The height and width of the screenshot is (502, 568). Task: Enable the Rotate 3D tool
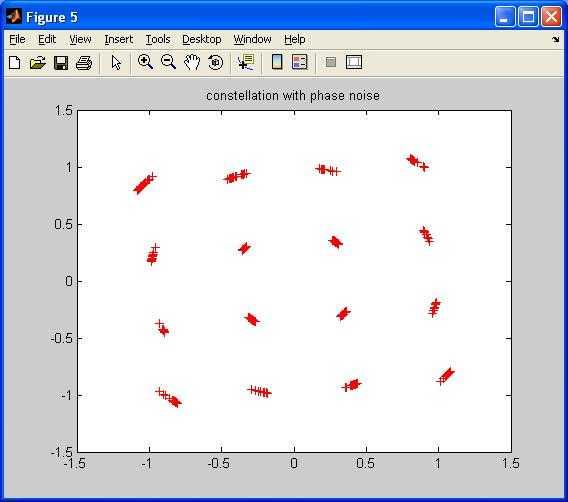216,62
